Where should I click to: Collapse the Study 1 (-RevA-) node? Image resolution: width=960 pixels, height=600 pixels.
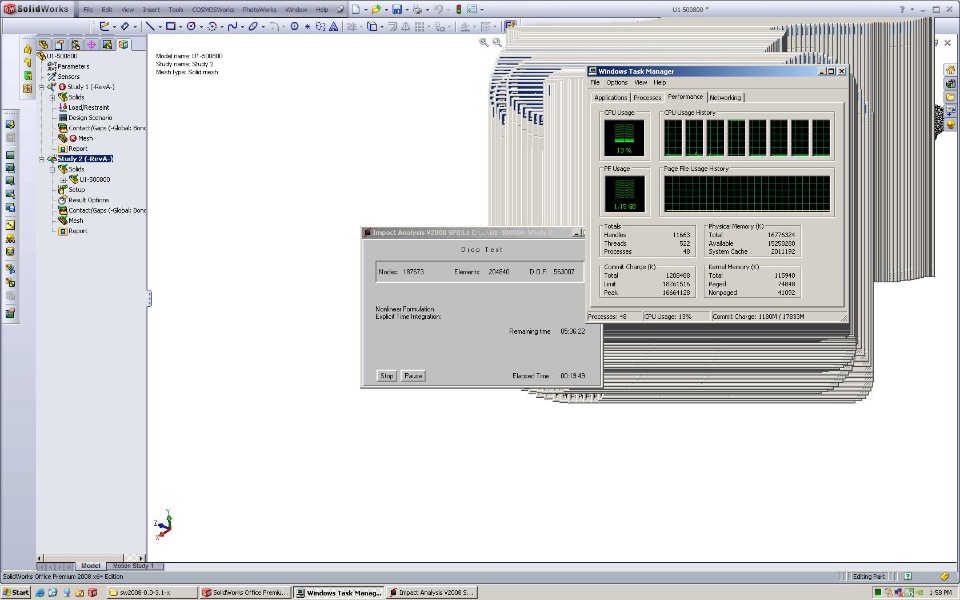[x=42, y=87]
